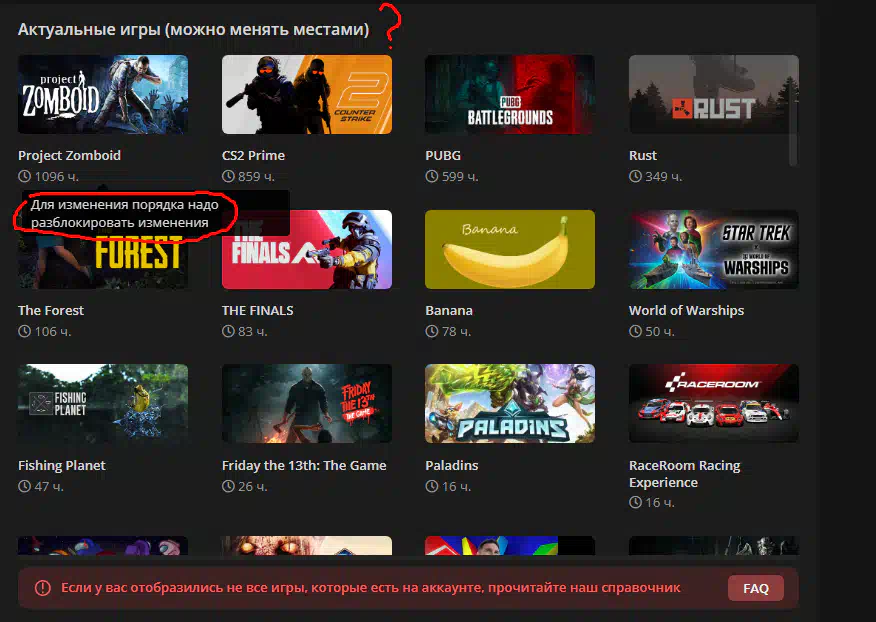This screenshot has width=876, height=622.
Task: Open the Project Zomboid game thumbnail
Action: (x=103, y=94)
